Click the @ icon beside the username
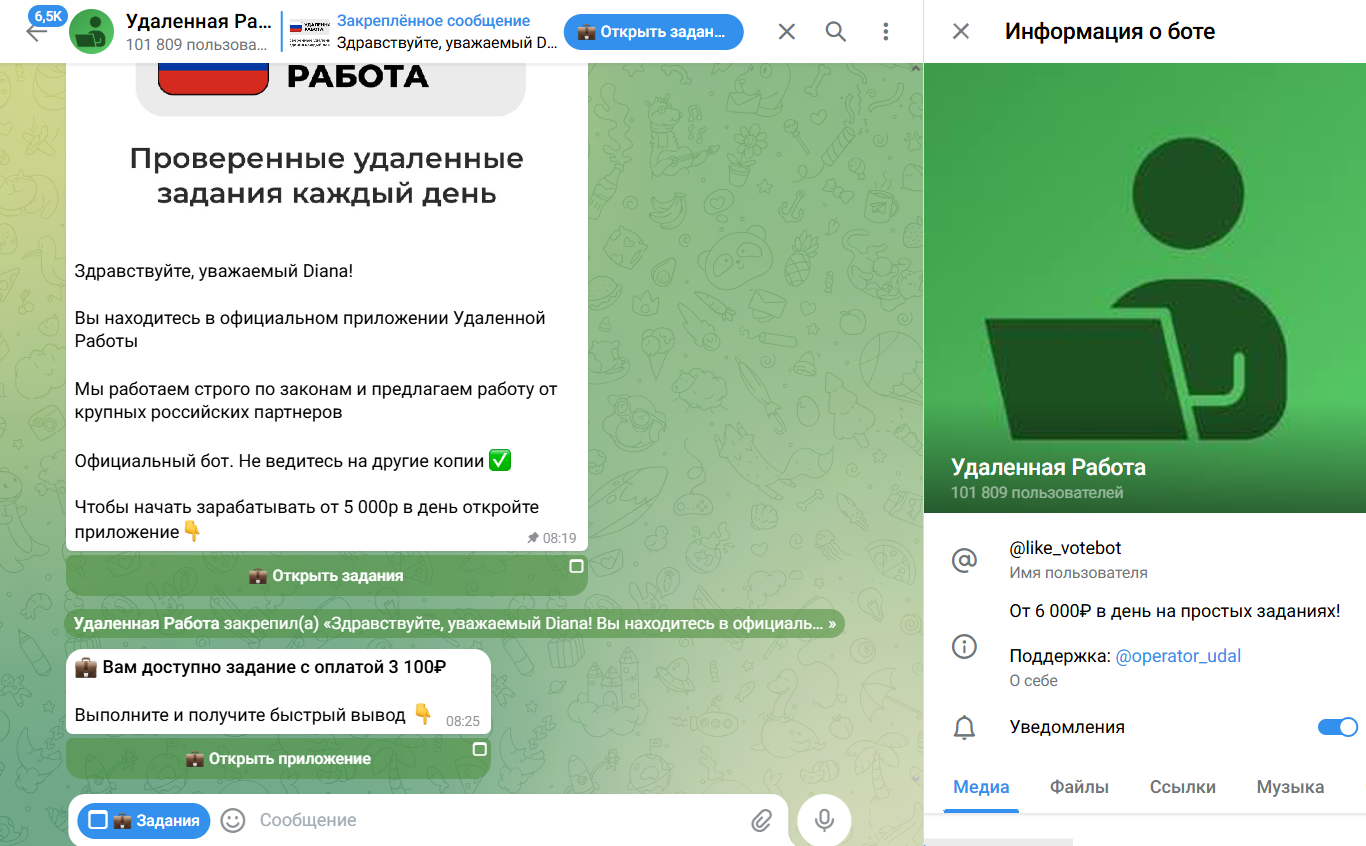Image resolution: width=1366 pixels, height=846 pixels. tap(964, 561)
